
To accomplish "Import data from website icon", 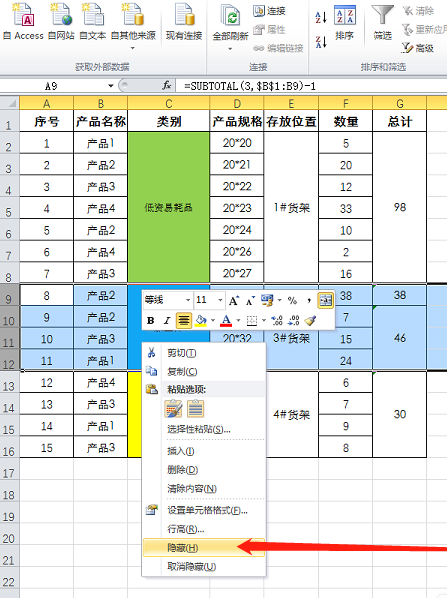I will (x=61, y=14).
